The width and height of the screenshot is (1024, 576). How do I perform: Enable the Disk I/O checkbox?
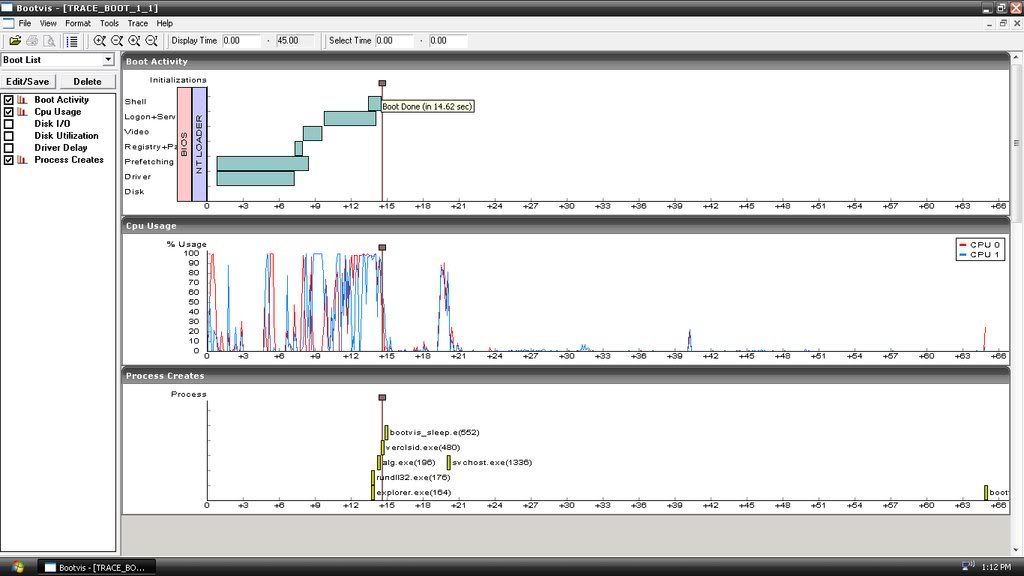[x=8, y=123]
